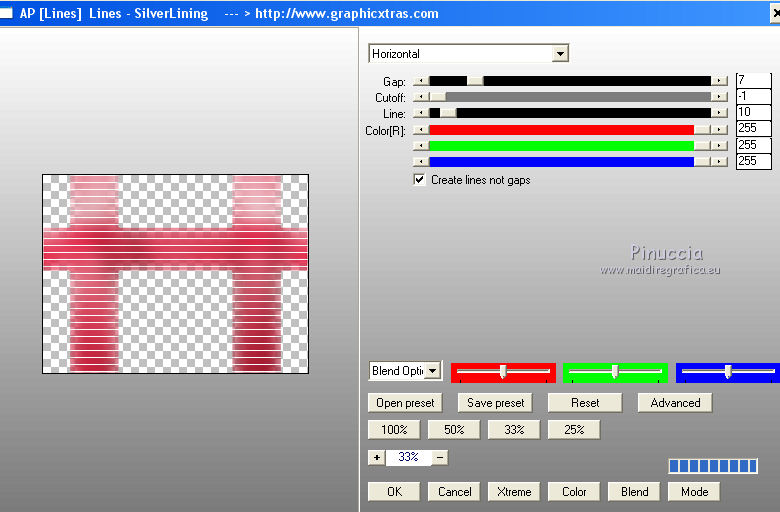Decrease Gap with left arrow
Viewport: 780px width, 512px height.
click(421, 81)
